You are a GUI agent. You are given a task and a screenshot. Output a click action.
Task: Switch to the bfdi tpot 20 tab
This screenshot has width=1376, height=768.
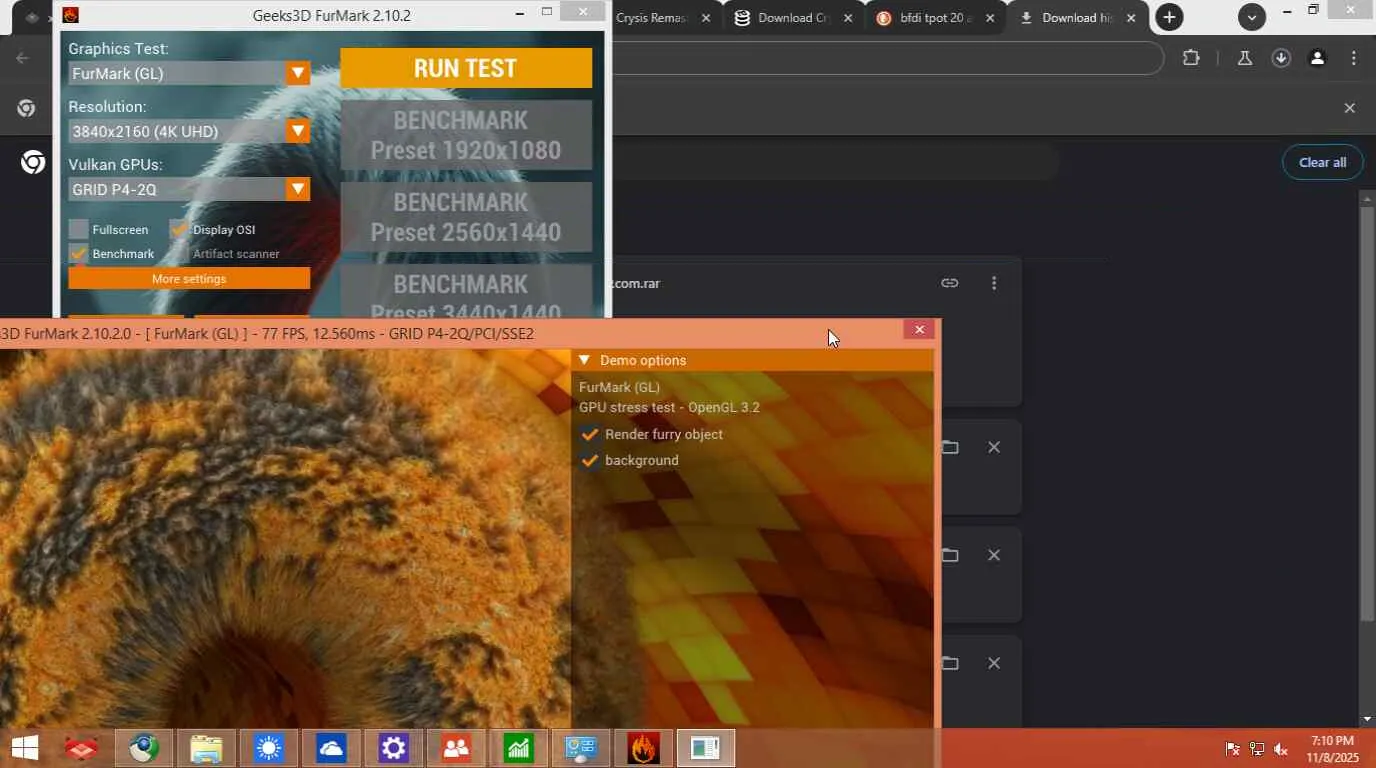[937, 18]
